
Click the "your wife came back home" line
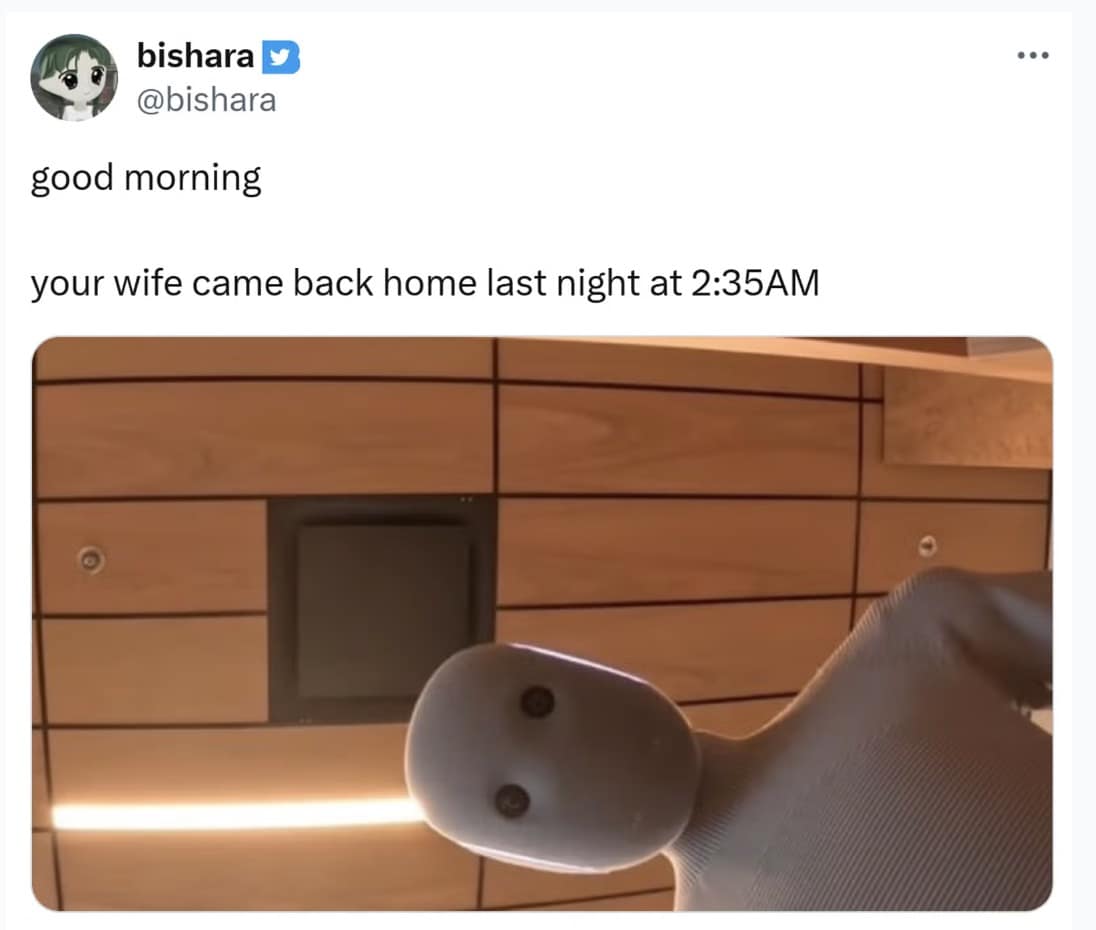(x=424, y=284)
